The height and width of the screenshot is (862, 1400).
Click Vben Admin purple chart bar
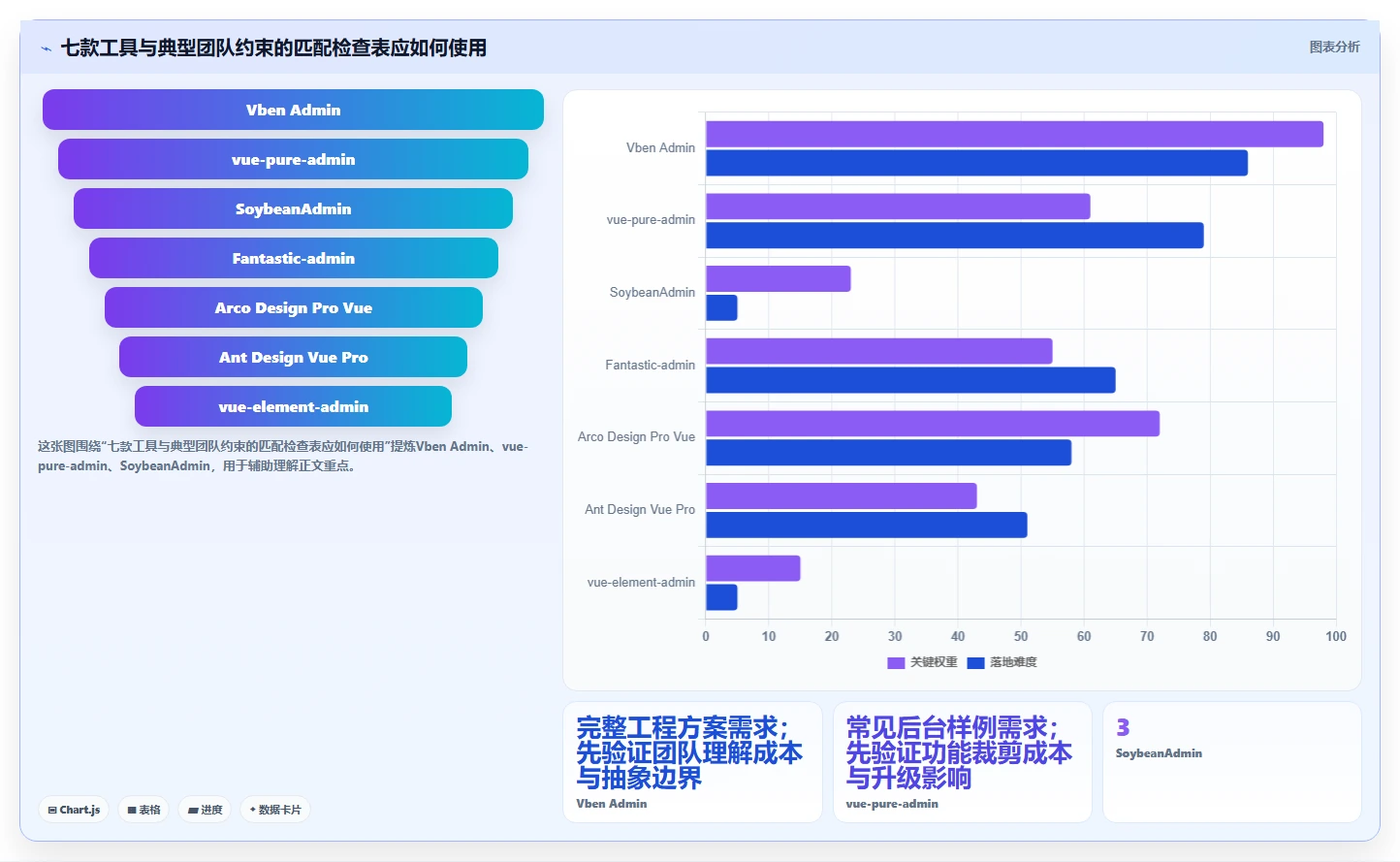click(1014, 134)
